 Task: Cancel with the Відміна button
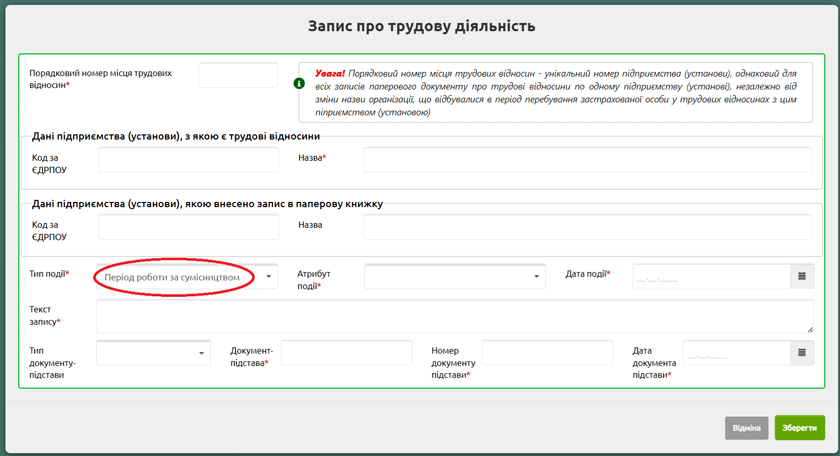tap(746, 428)
